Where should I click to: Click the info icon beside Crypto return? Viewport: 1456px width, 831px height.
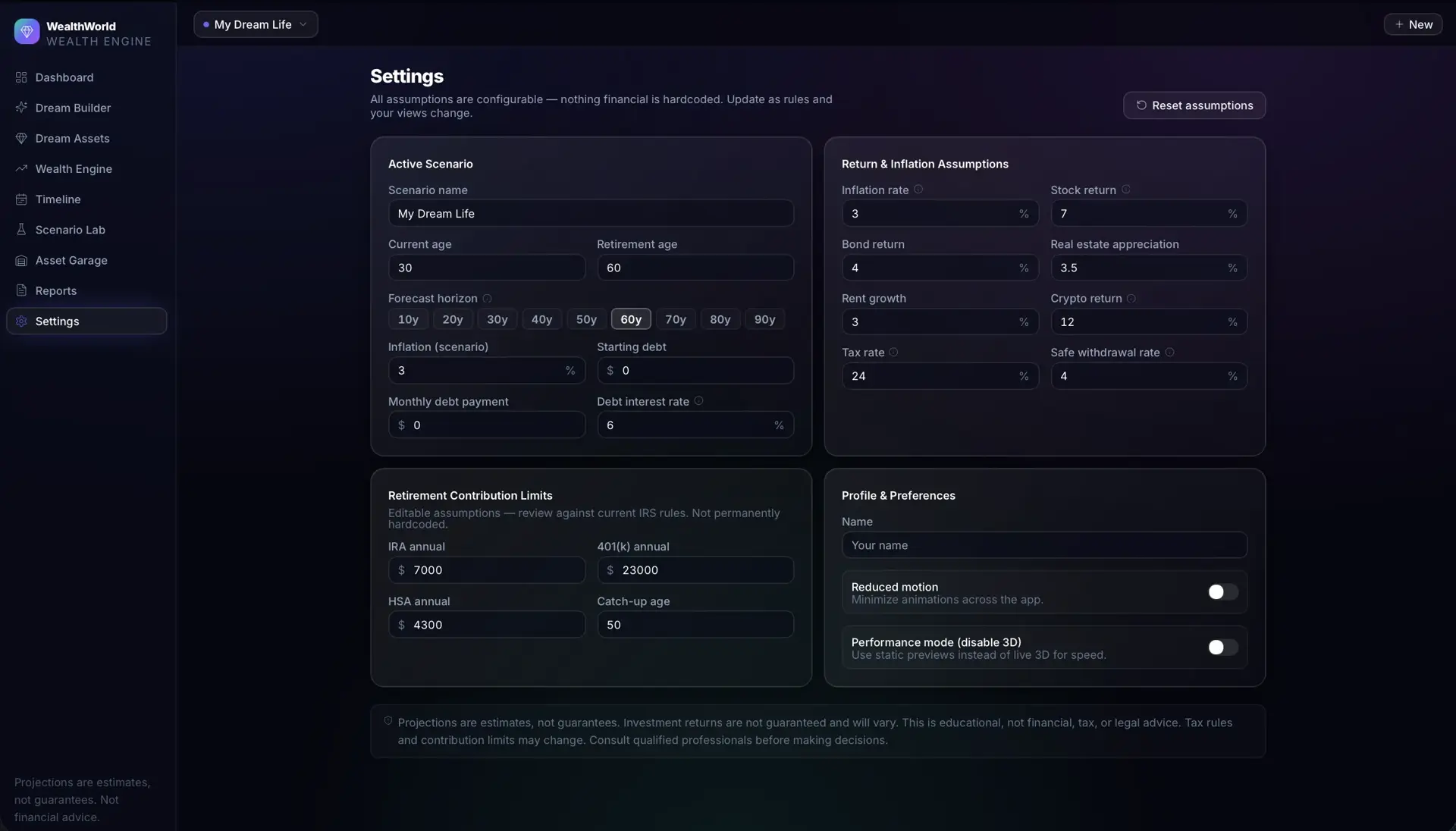[x=1131, y=298]
